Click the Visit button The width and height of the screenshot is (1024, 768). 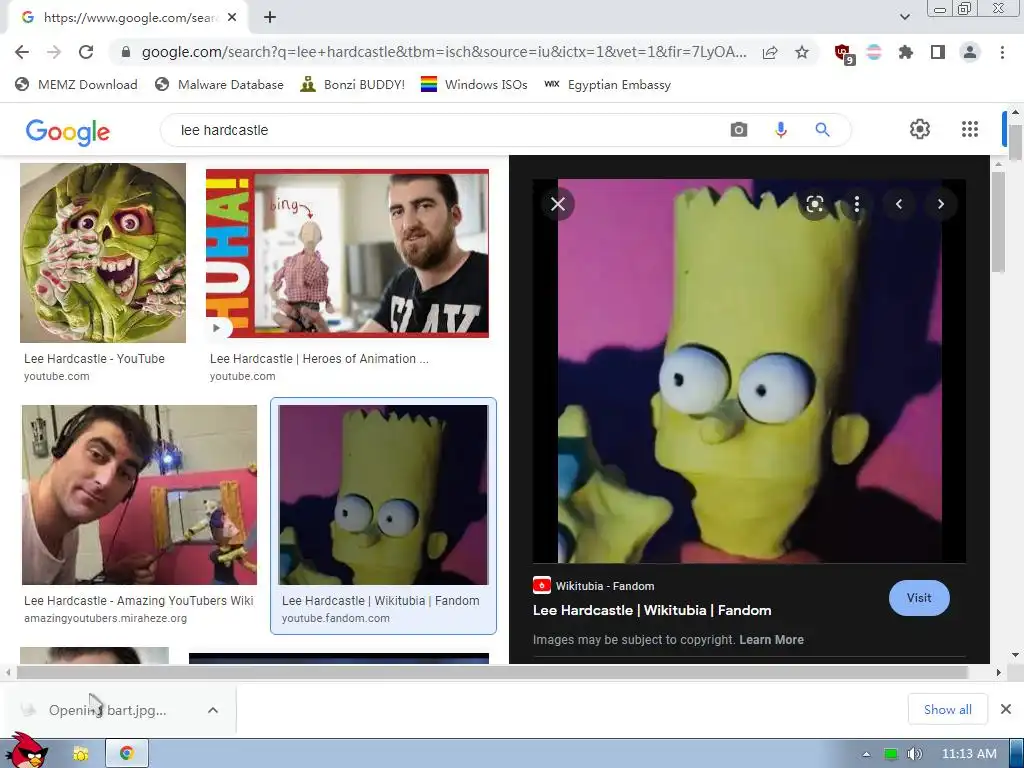click(919, 598)
